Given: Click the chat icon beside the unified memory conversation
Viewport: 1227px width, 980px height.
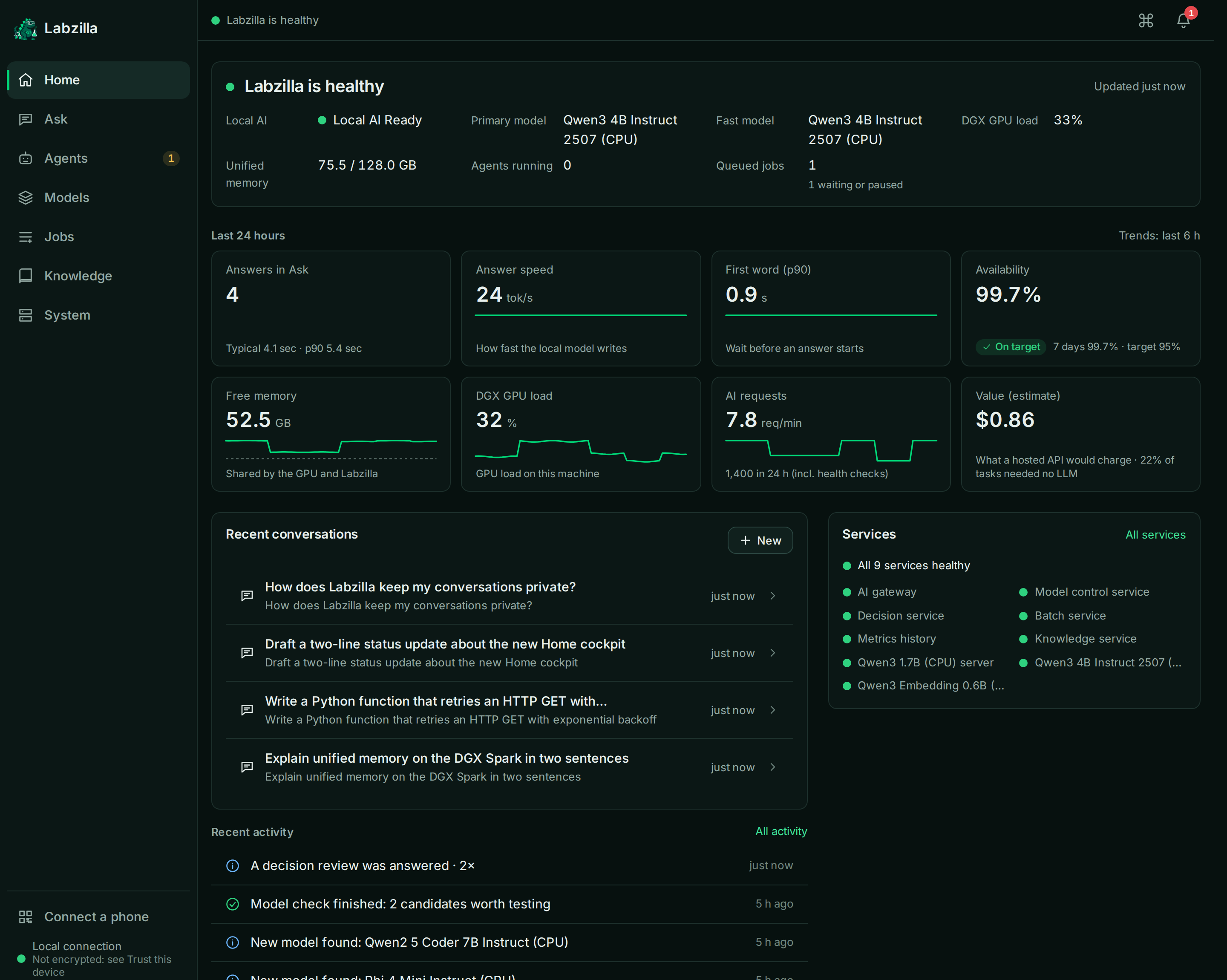Looking at the screenshot, I should coord(247,767).
